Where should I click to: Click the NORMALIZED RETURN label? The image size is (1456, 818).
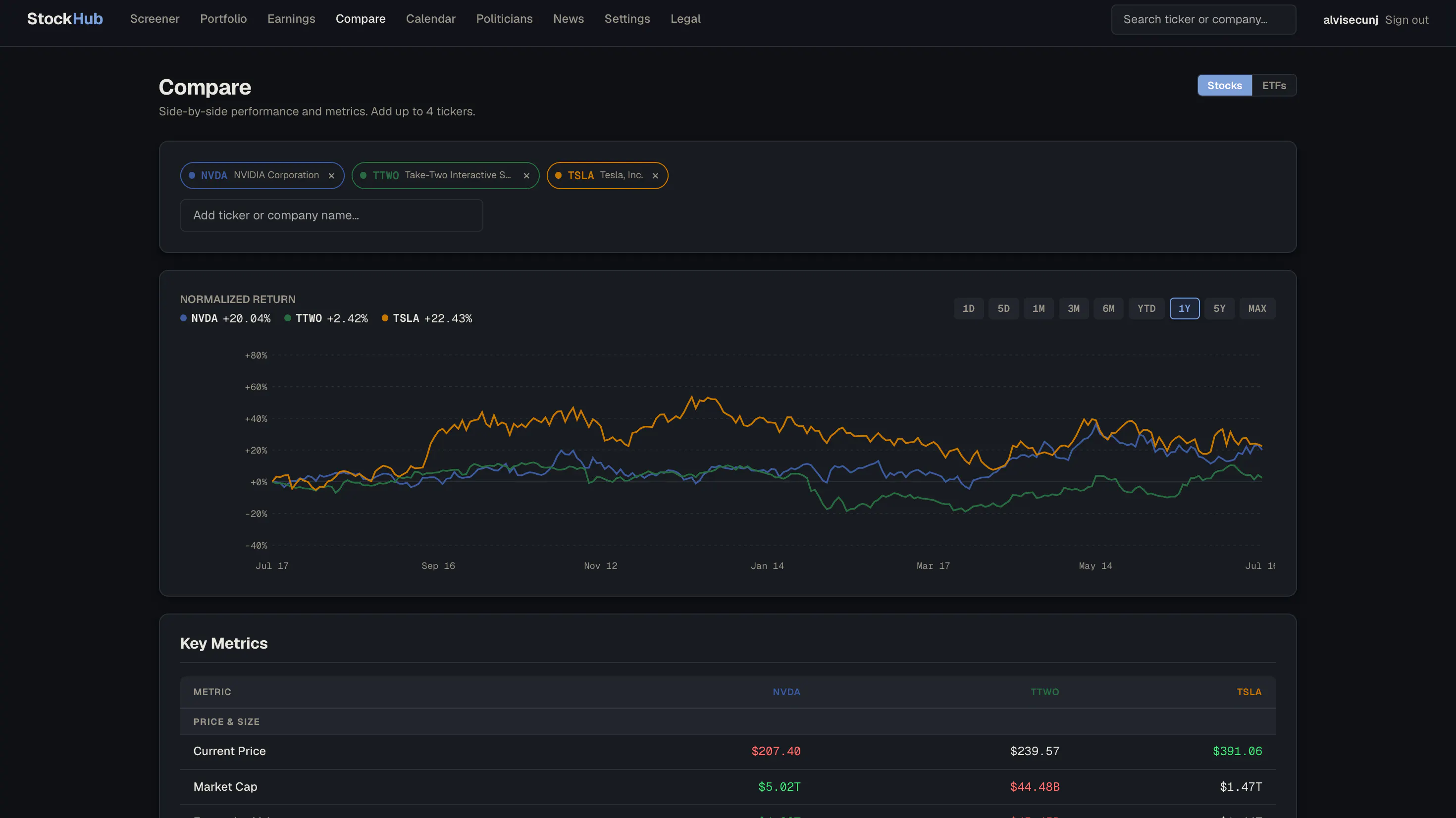(238, 299)
